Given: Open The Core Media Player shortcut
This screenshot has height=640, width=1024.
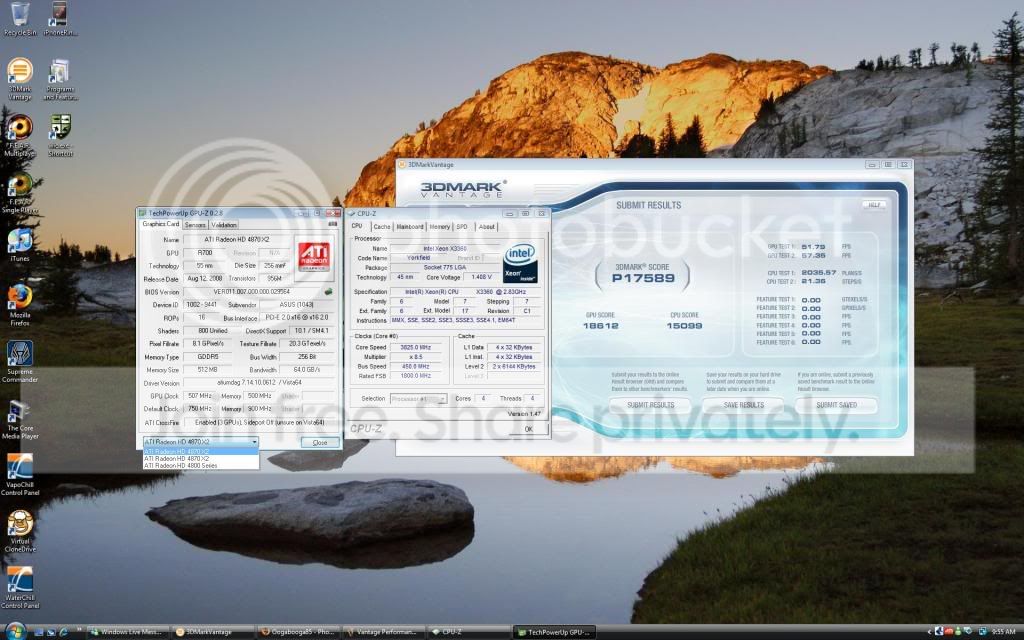Looking at the screenshot, I should pyautogui.click(x=20, y=418).
